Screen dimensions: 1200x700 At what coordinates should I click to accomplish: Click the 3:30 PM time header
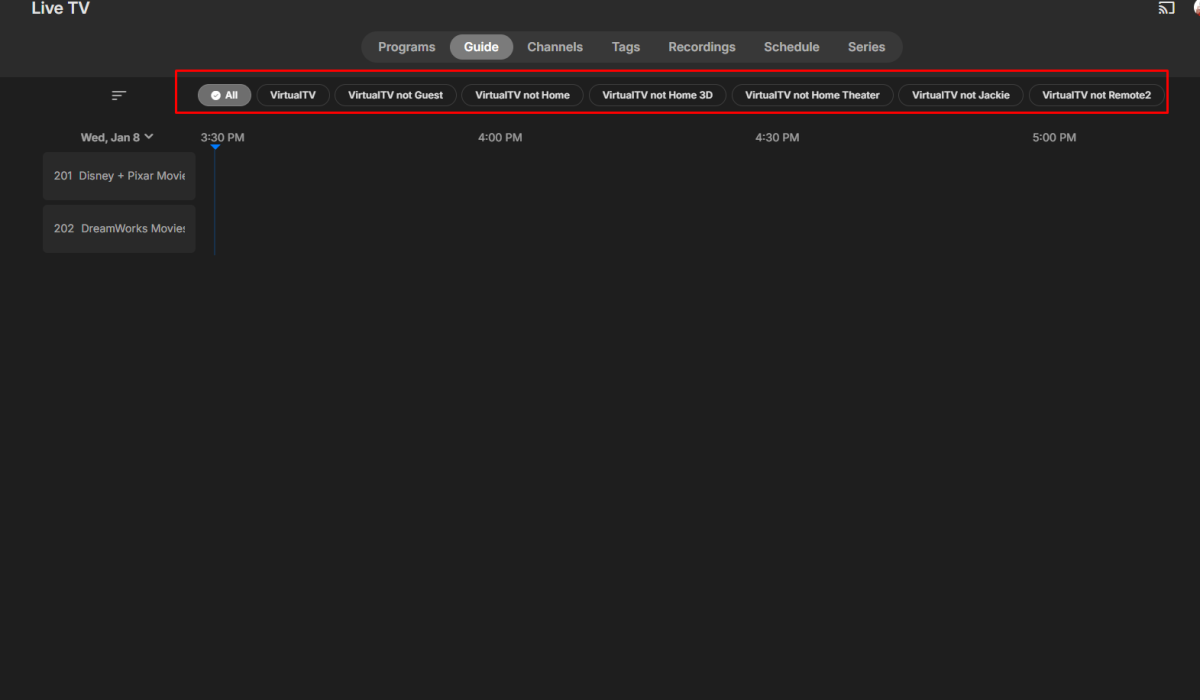(x=222, y=138)
